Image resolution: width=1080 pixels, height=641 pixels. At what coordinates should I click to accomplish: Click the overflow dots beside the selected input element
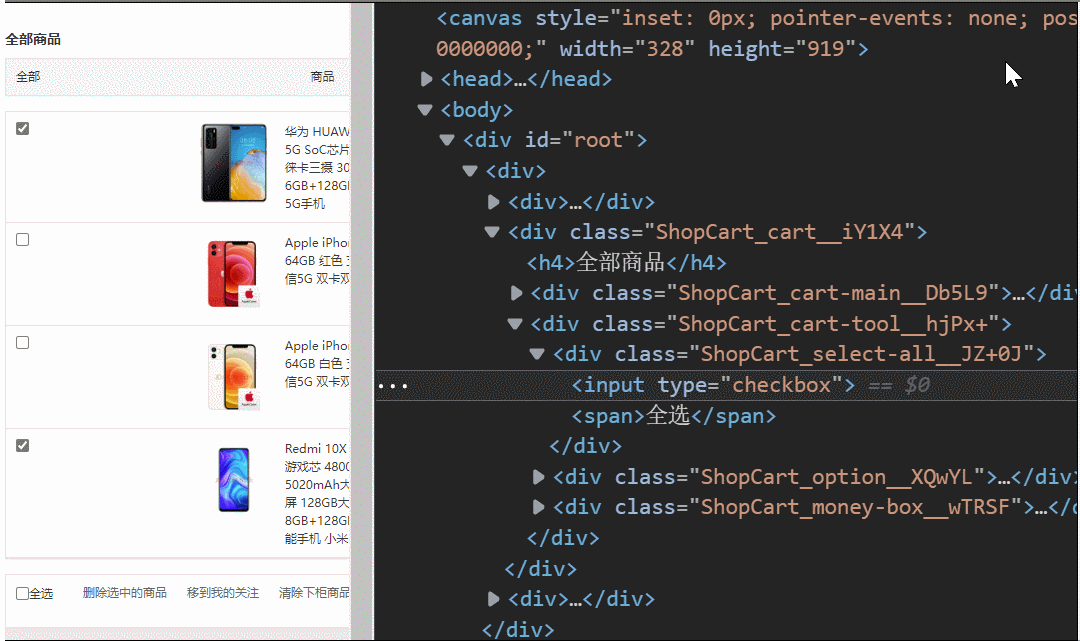tap(391, 385)
